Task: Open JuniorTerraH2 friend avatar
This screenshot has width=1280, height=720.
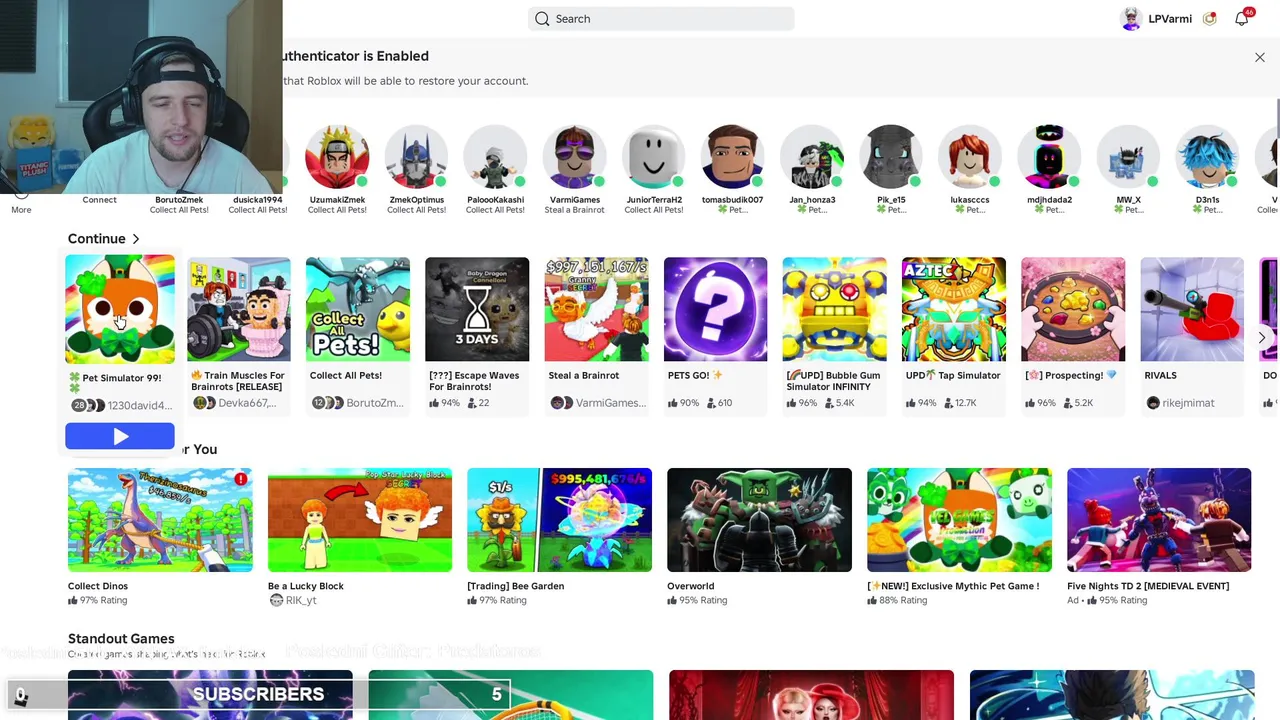Action: pos(653,158)
